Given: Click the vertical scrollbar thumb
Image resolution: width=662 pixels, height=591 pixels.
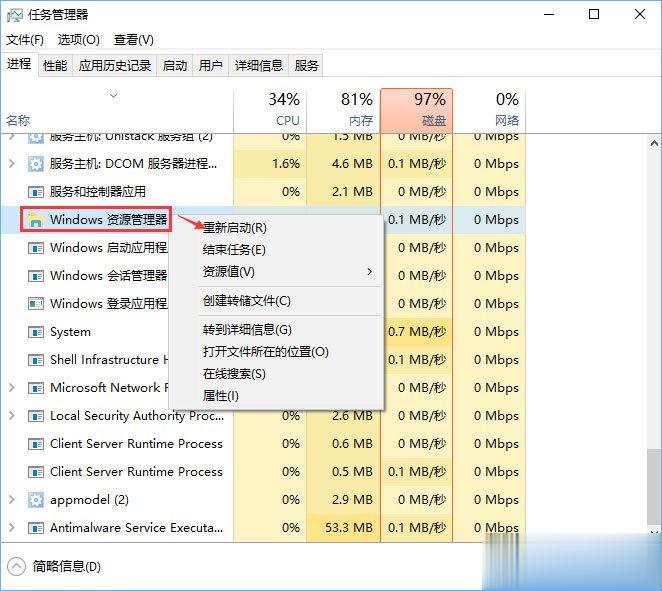Looking at the screenshot, I should click(x=654, y=487).
